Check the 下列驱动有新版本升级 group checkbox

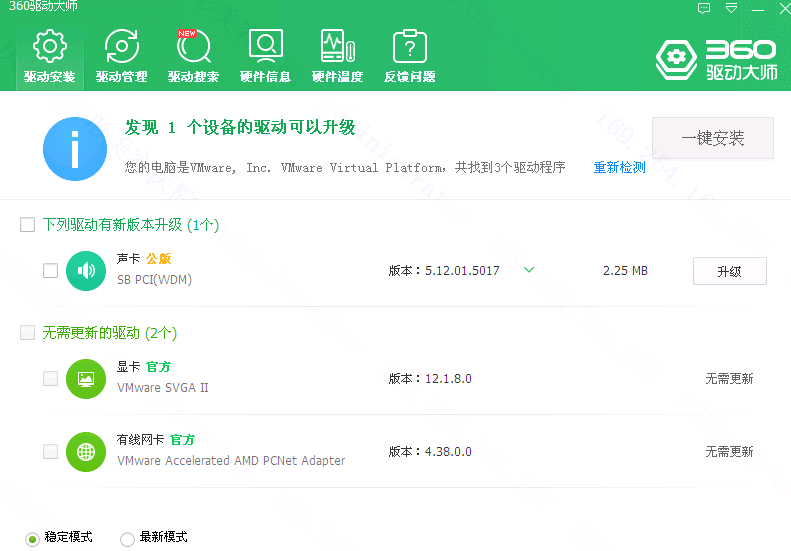[x=27, y=225]
